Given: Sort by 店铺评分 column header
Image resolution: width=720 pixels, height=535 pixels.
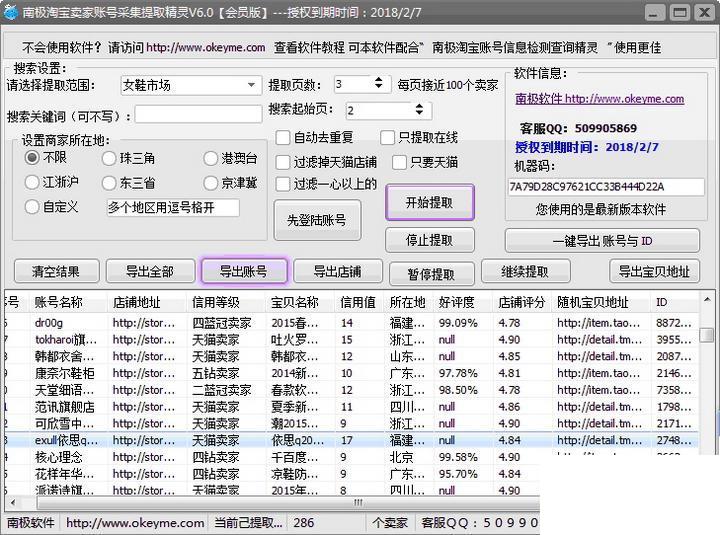Looking at the screenshot, I should [522, 302].
